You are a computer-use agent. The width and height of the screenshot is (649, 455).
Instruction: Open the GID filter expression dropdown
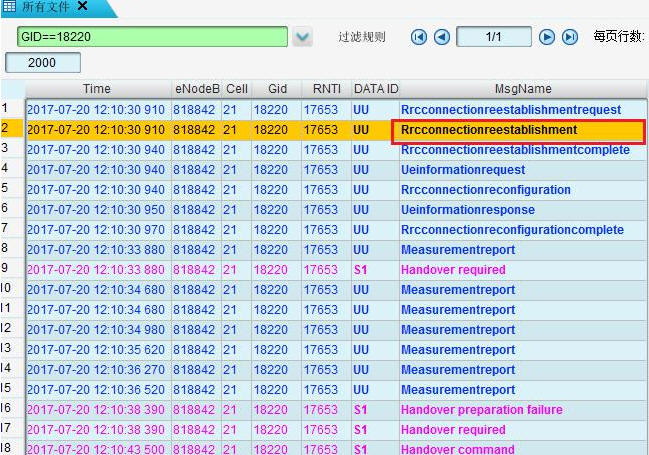point(304,37)
